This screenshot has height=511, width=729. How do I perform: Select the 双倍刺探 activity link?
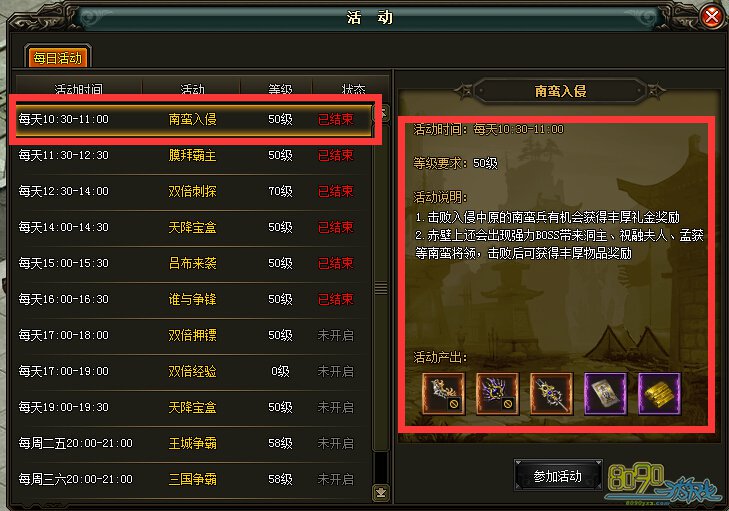pyautogui.click(x=192, y=191)
